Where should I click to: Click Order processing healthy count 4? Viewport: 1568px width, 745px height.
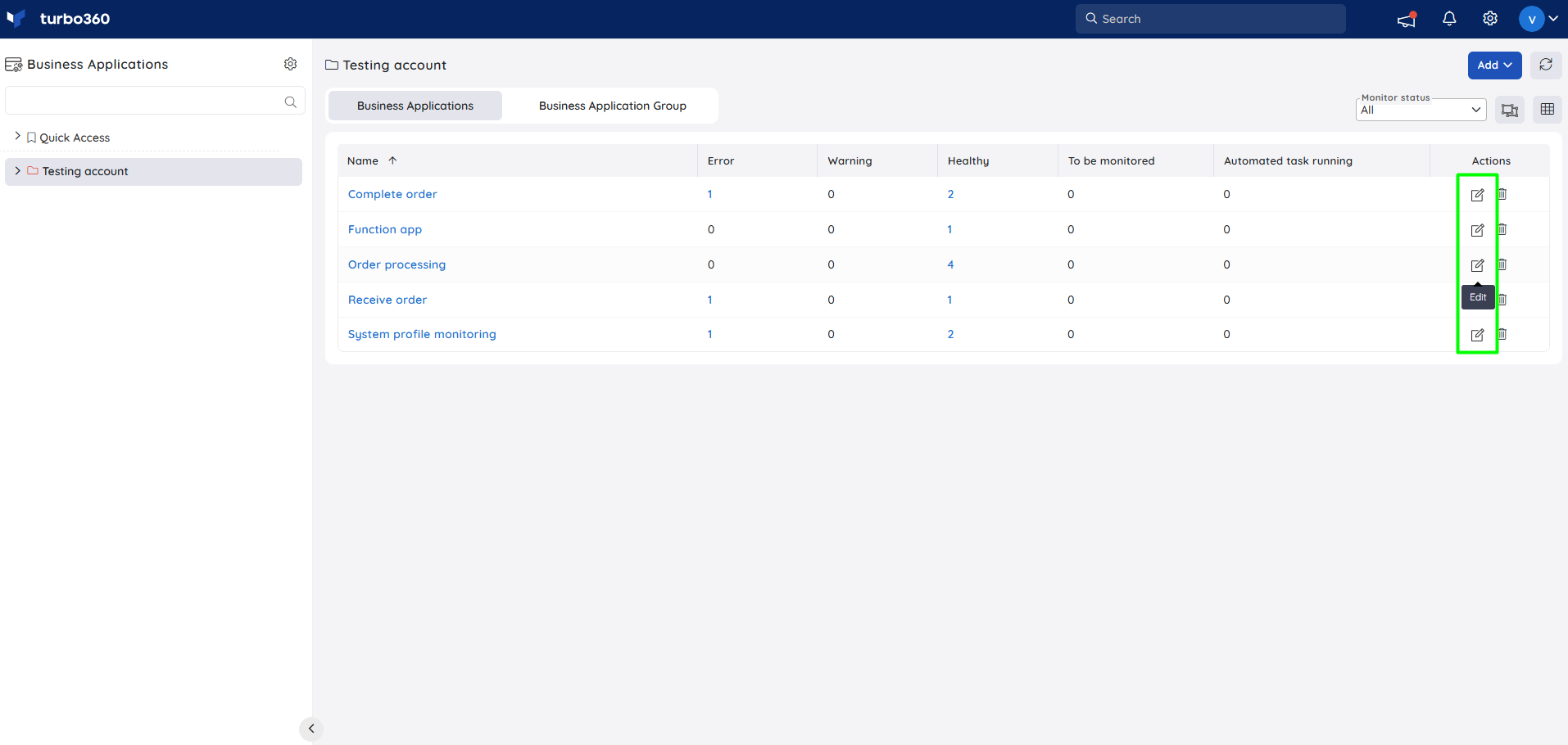point(950,264)
